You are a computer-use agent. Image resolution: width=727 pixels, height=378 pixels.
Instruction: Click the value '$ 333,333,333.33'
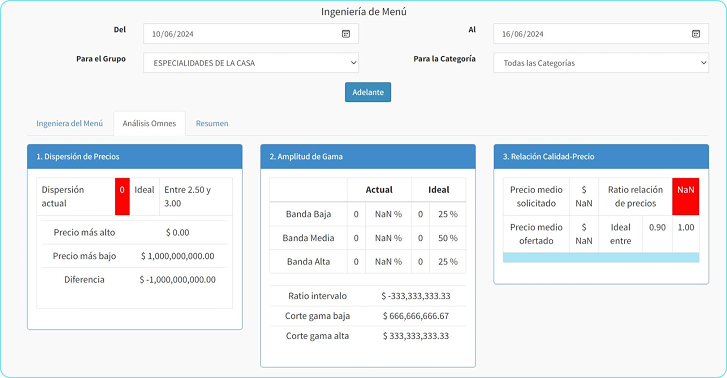[416, 336]
